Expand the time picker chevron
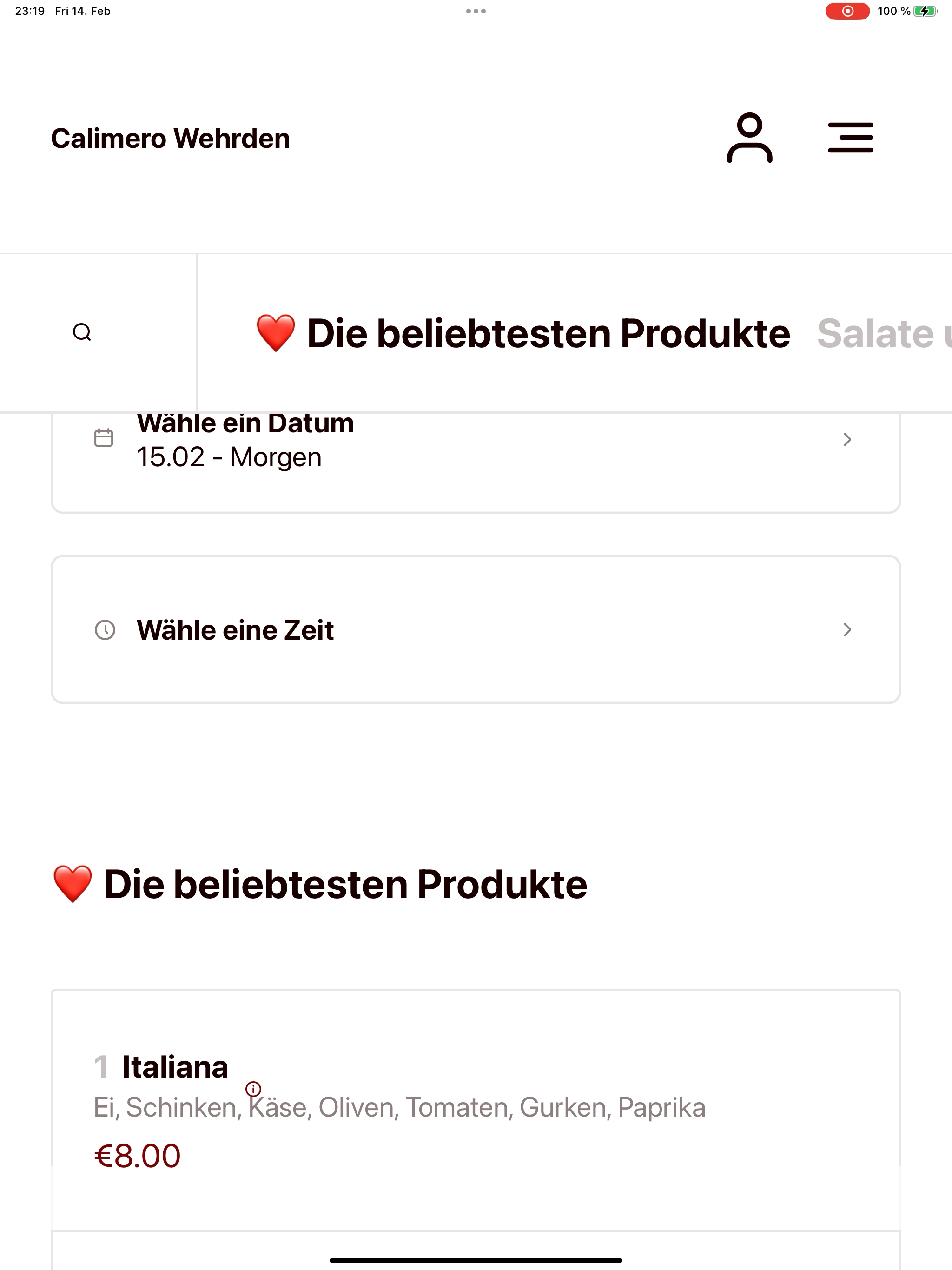Viewport: 952px width, 1270px height. pos(847,630)
